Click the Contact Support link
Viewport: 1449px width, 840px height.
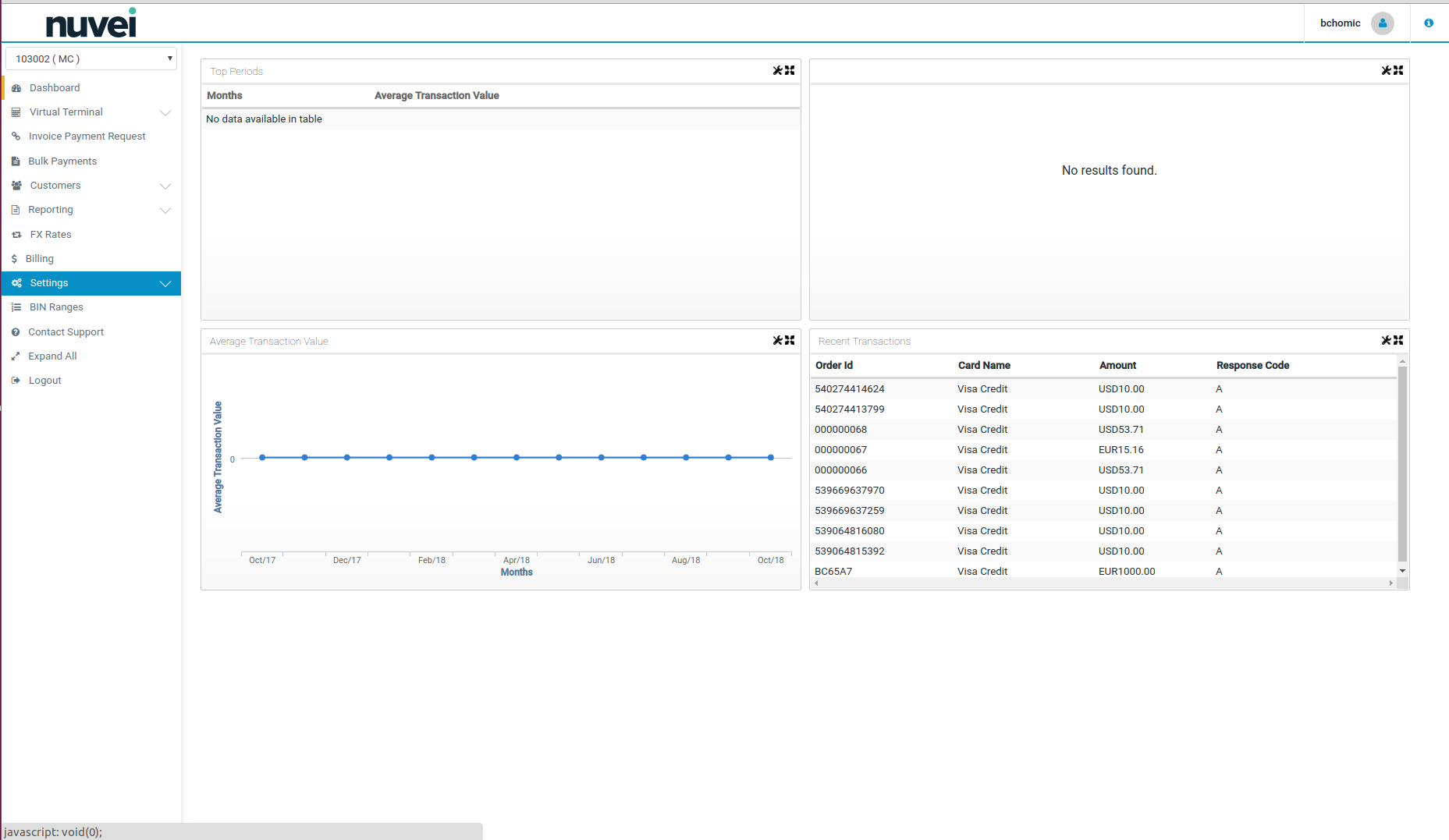[x=66, y=332]
